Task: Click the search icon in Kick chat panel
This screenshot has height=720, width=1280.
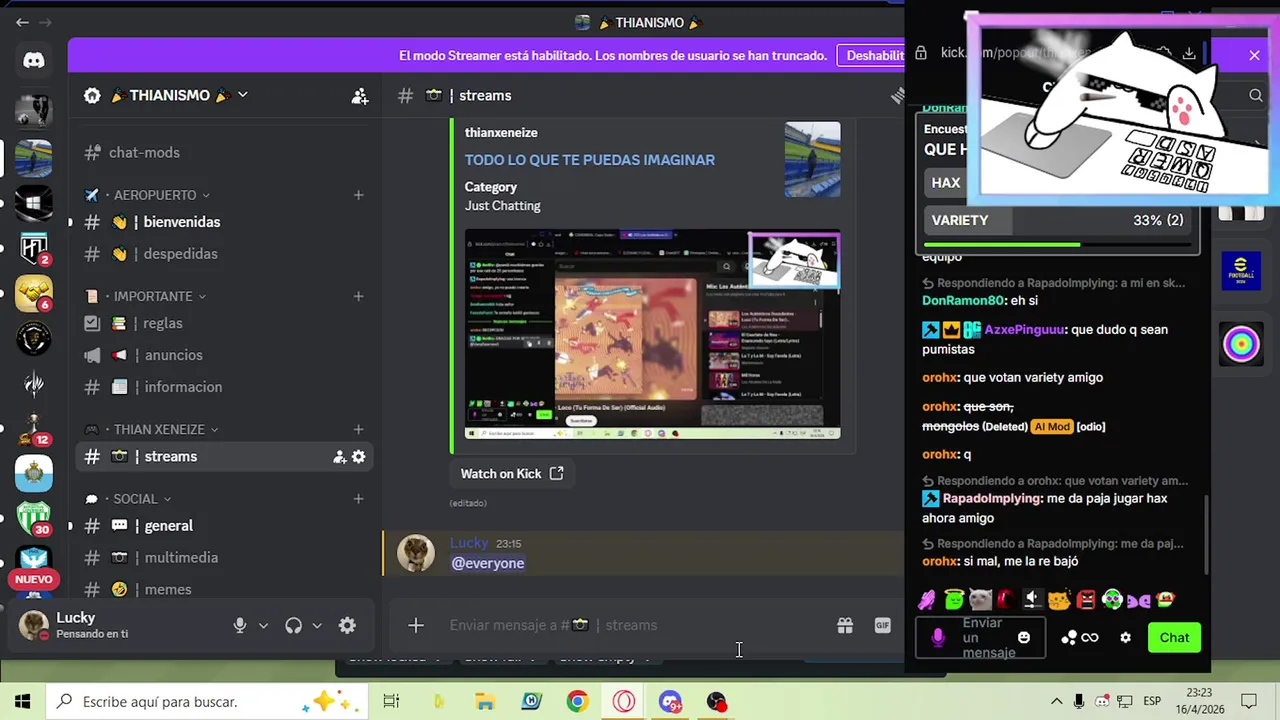Action: (1255, 95)
